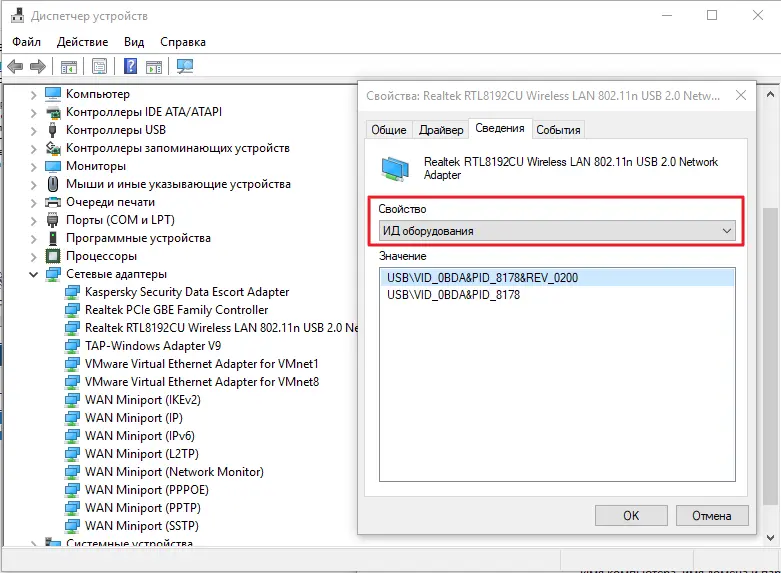Select WAN Miniport (PPTP) row

pos(142,508)
